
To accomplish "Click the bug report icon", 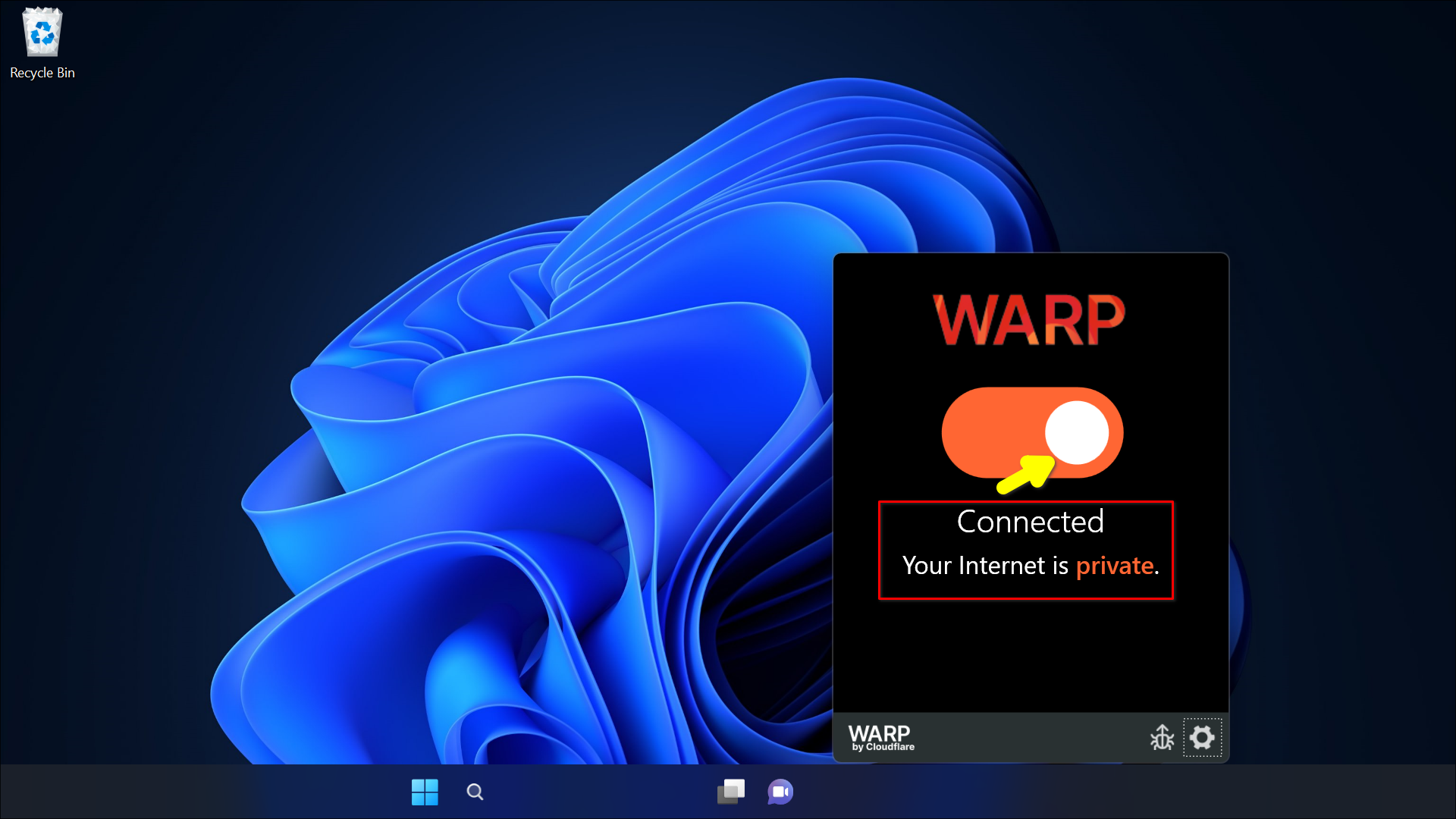I will 1162,737.
